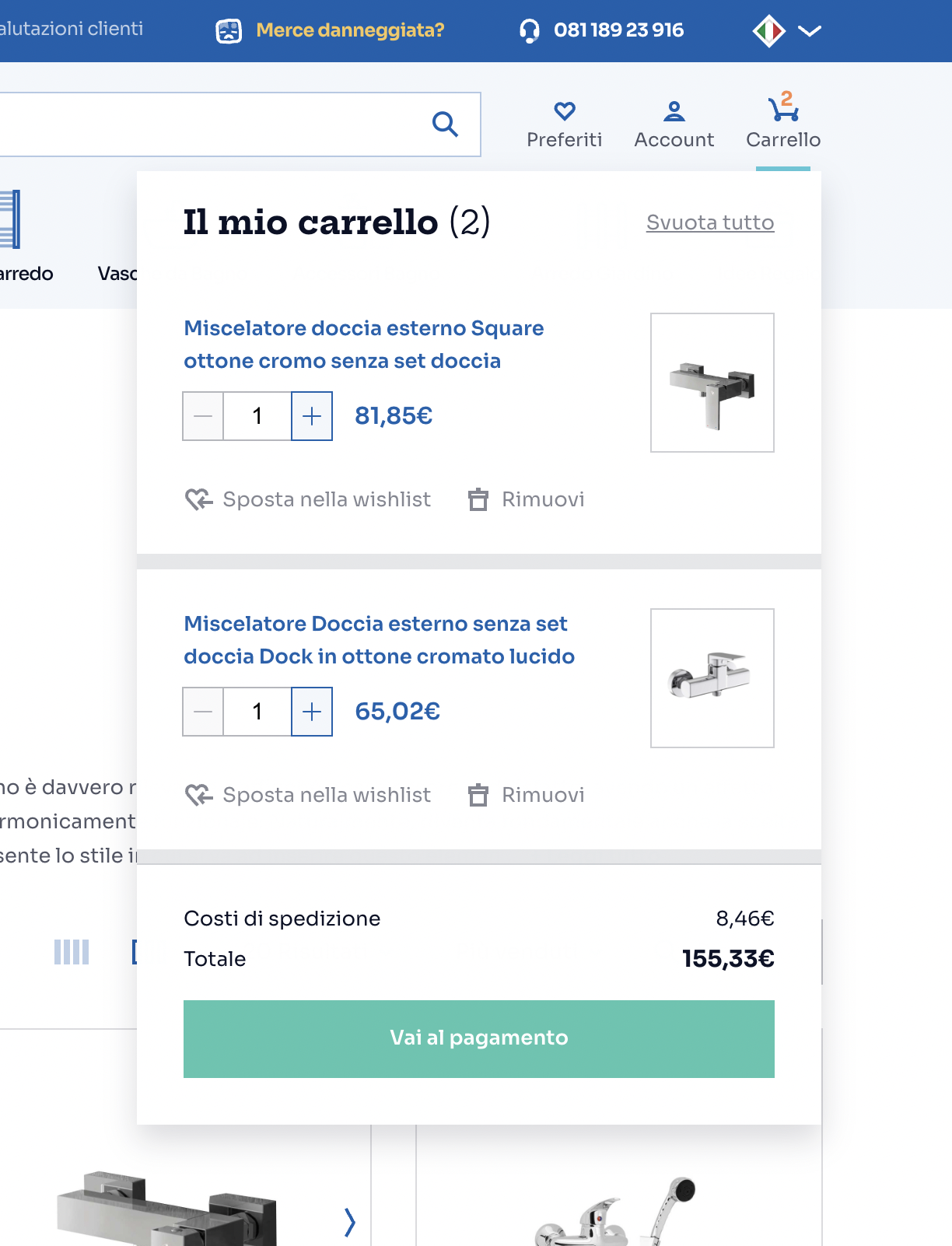Viewport: 952px width, 1246px height.
Task: Click wishlist heart icon for Dock mixer
Action: tap(198, 795)
